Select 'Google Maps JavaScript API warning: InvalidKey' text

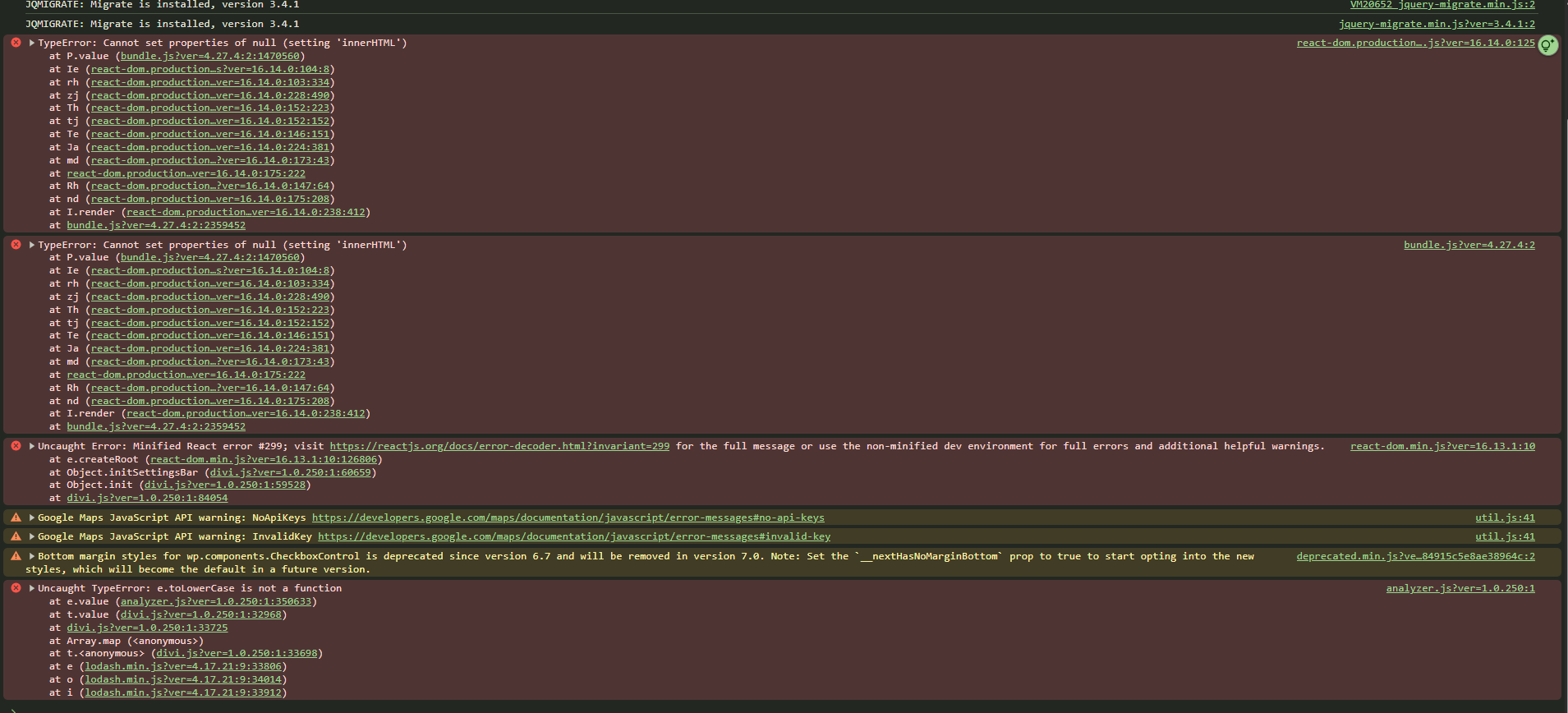point(175,536)
